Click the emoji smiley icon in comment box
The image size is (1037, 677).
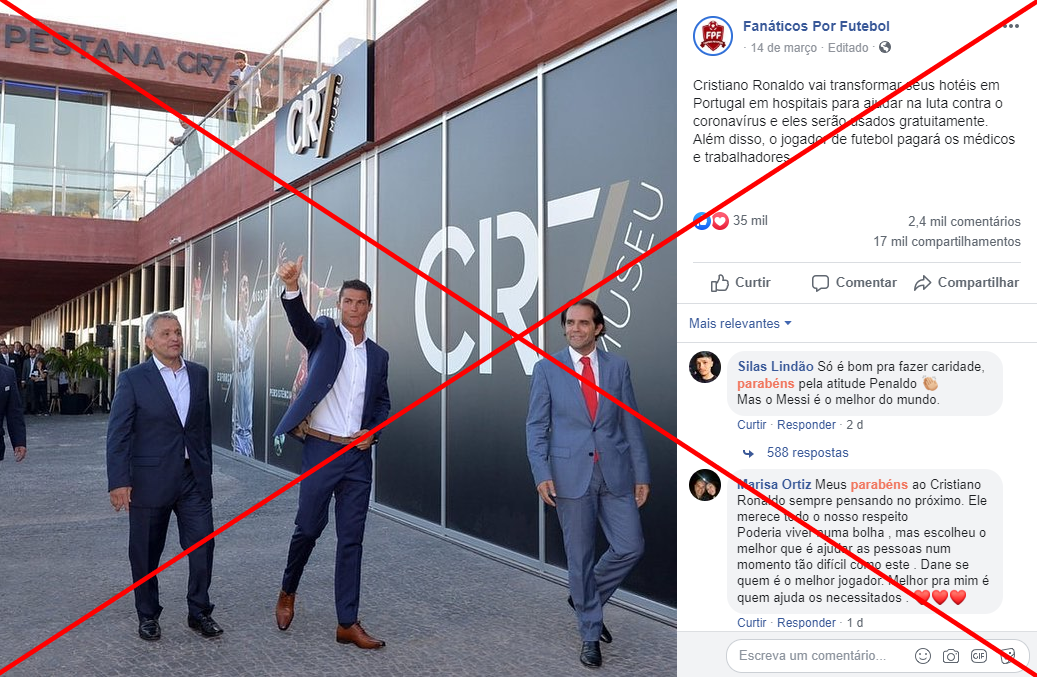pyautogui.click(x=923, y=655)
